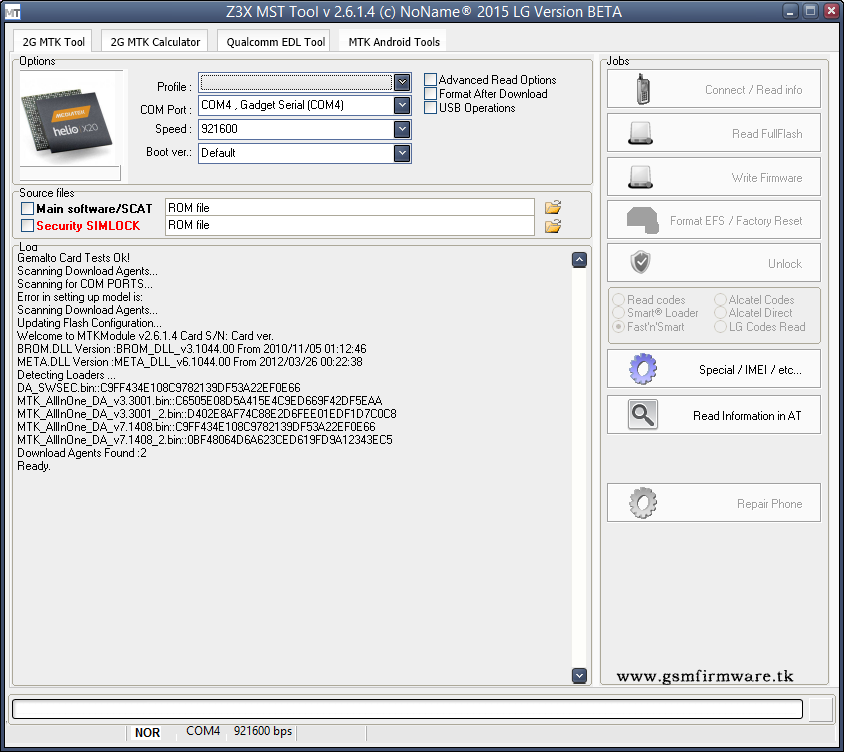Click the phone icon on Connect / Read info
This screenshot has width=844, height=752.
(642, 89)
